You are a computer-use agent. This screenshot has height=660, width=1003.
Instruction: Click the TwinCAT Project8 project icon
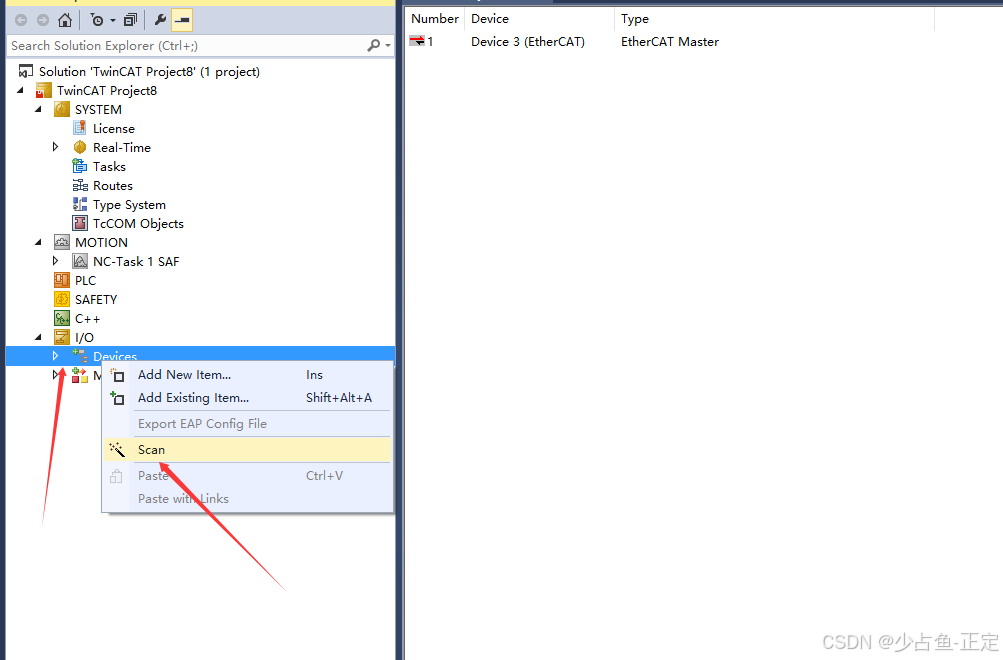[43, 91]
